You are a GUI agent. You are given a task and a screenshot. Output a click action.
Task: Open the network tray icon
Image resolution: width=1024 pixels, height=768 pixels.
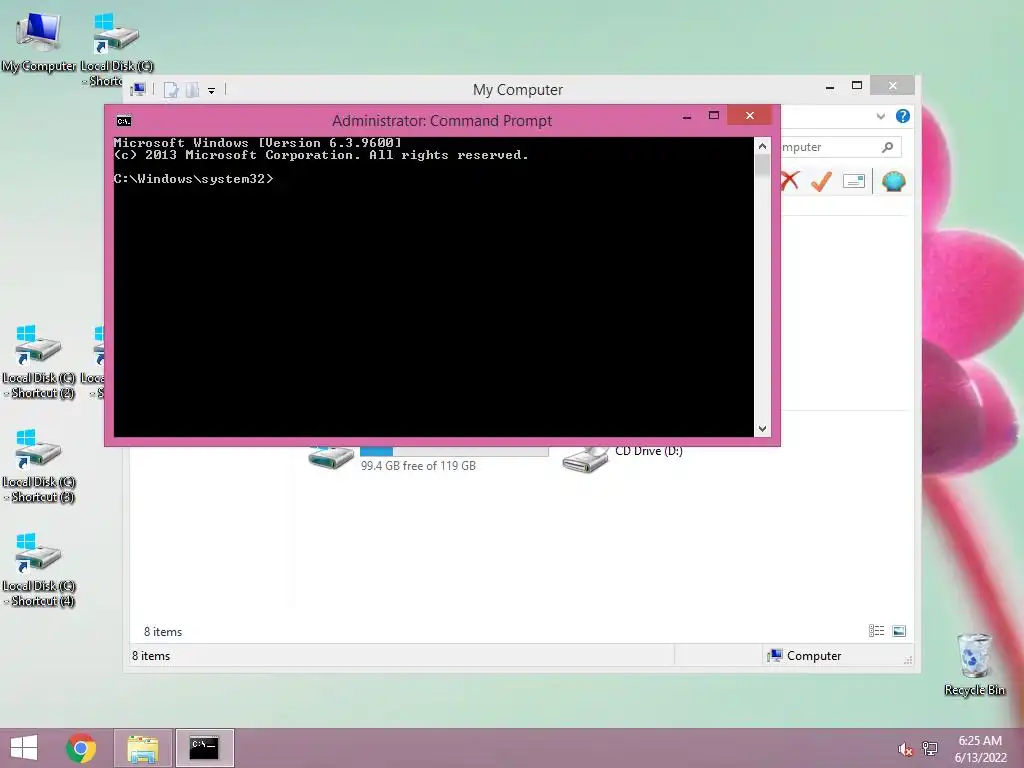coord(930,748)
